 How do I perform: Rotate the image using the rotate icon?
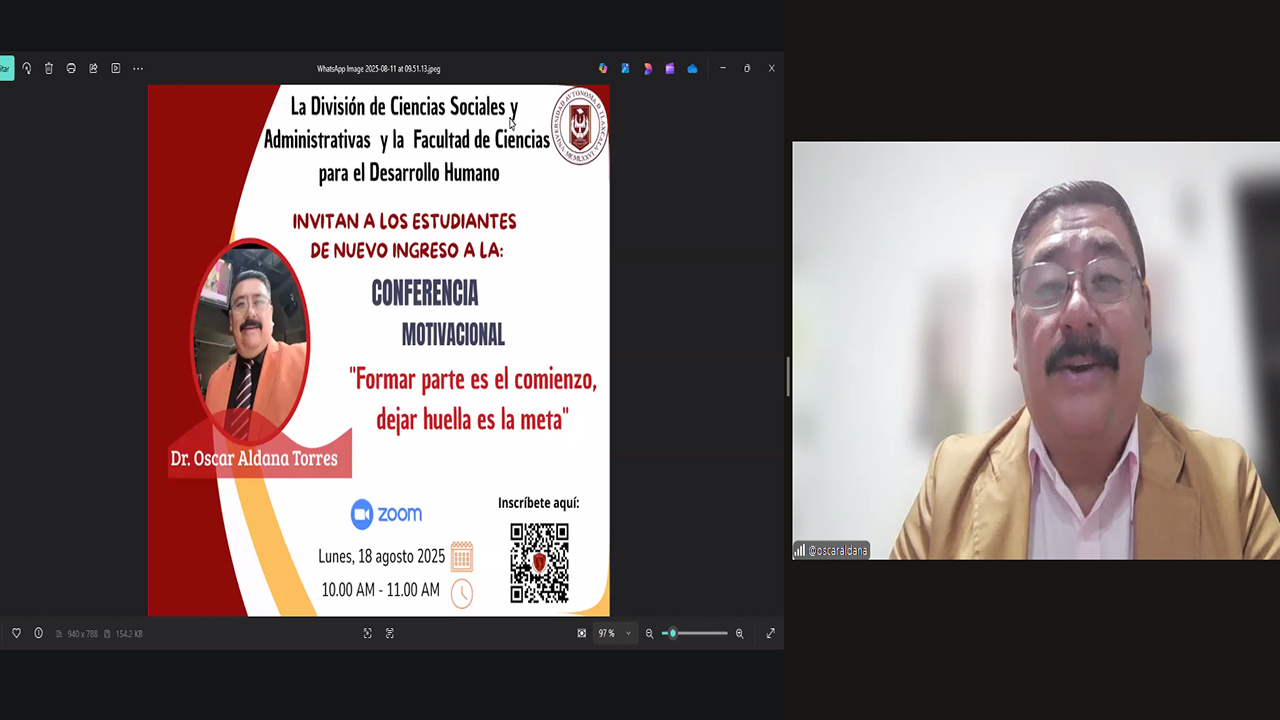pyautogui.click(x=27, y=68)
